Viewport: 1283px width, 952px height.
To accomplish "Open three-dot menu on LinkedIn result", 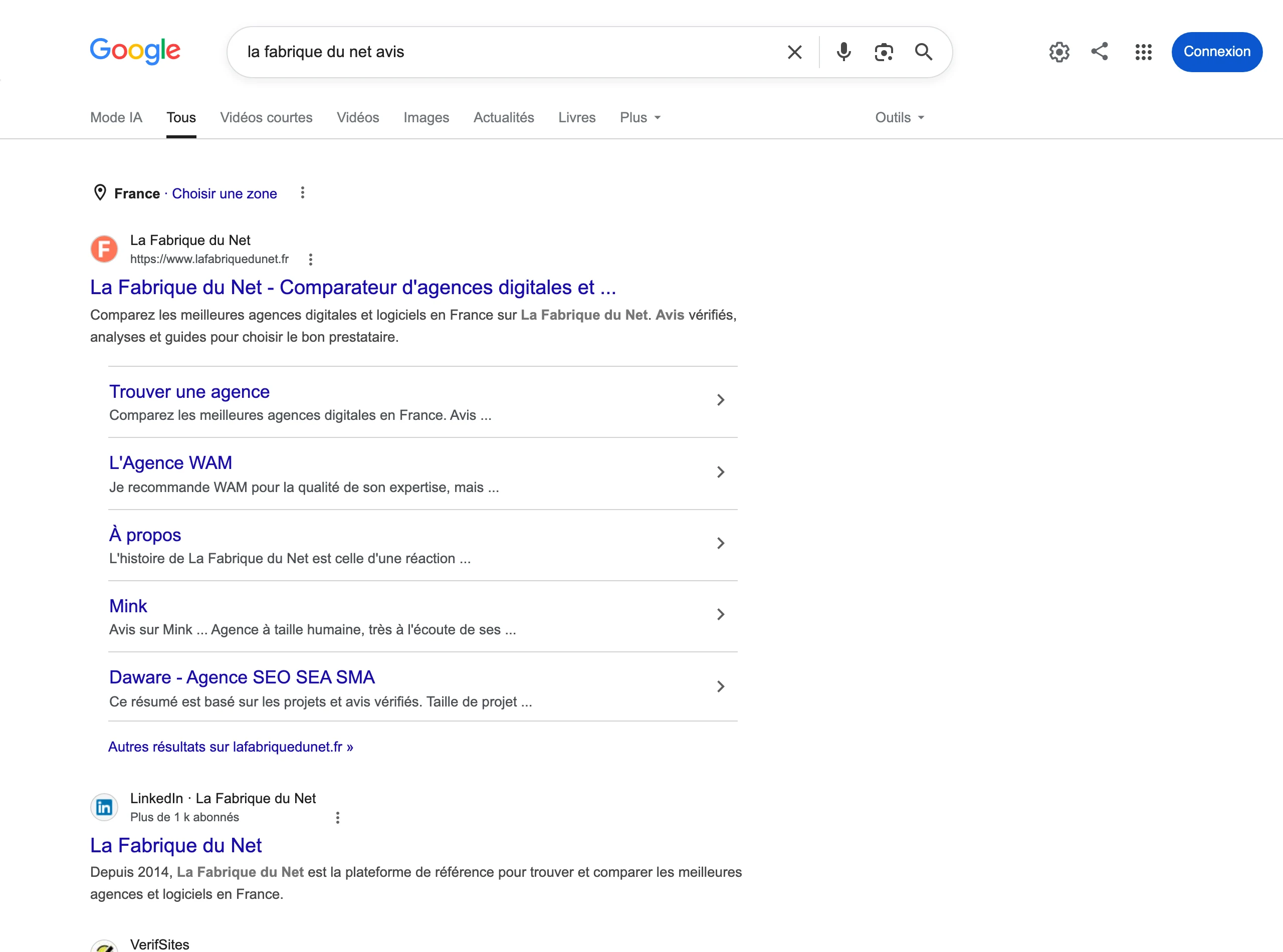I will point(338,817).
